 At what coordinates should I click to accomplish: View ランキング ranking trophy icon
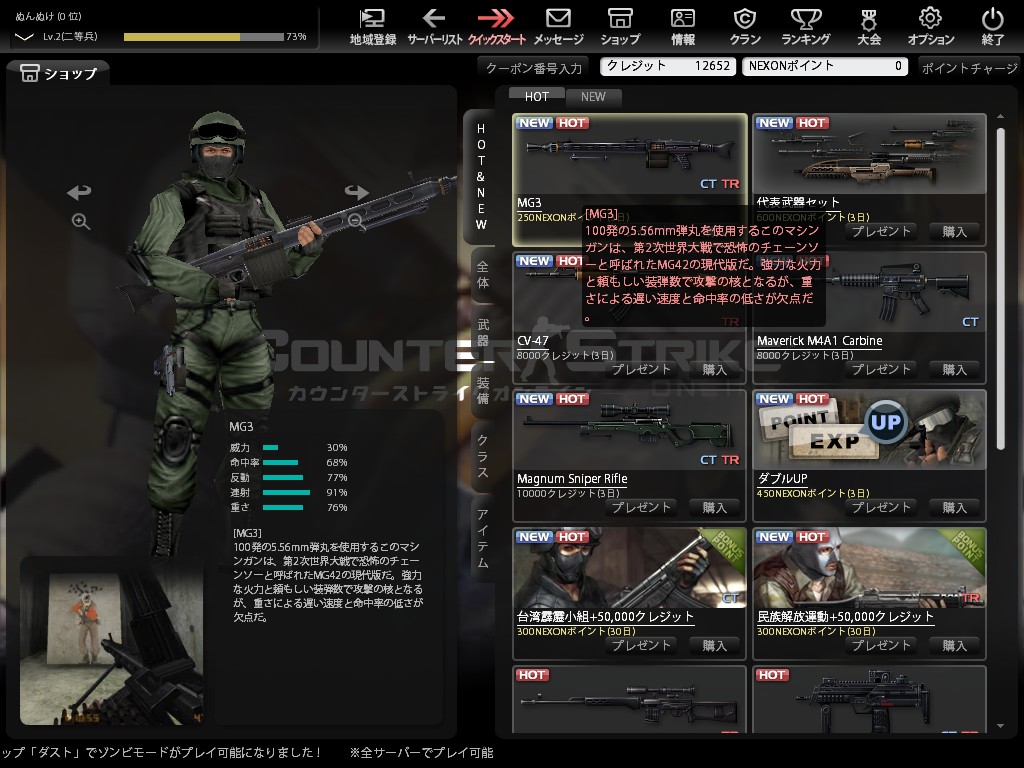pyautogui.click(x=806, y=26)
